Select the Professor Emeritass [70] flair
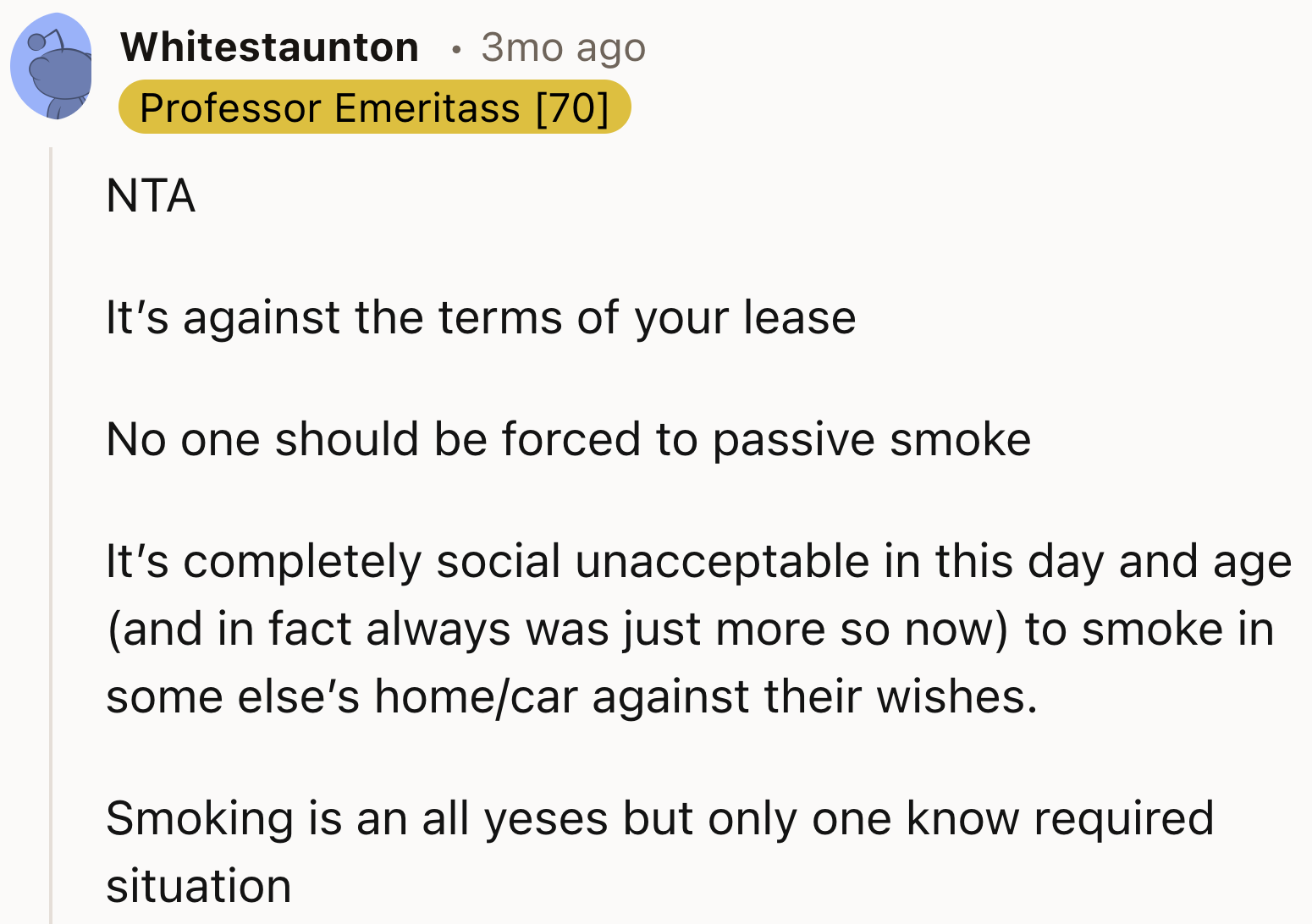Image resolution: width=1312 pixels, height=924 pixels. tap(375, 107)
